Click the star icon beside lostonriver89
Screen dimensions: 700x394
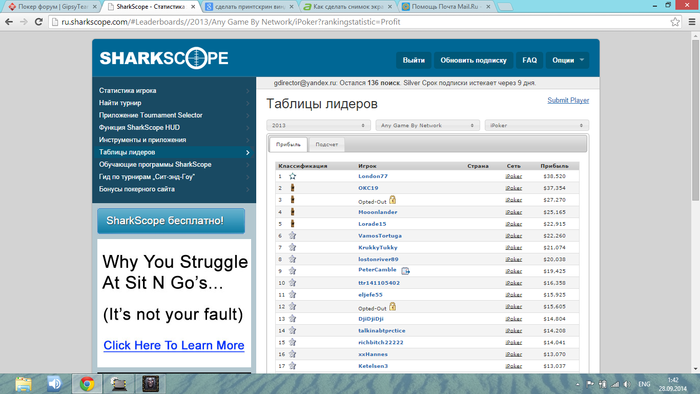[x=292, y=259]
